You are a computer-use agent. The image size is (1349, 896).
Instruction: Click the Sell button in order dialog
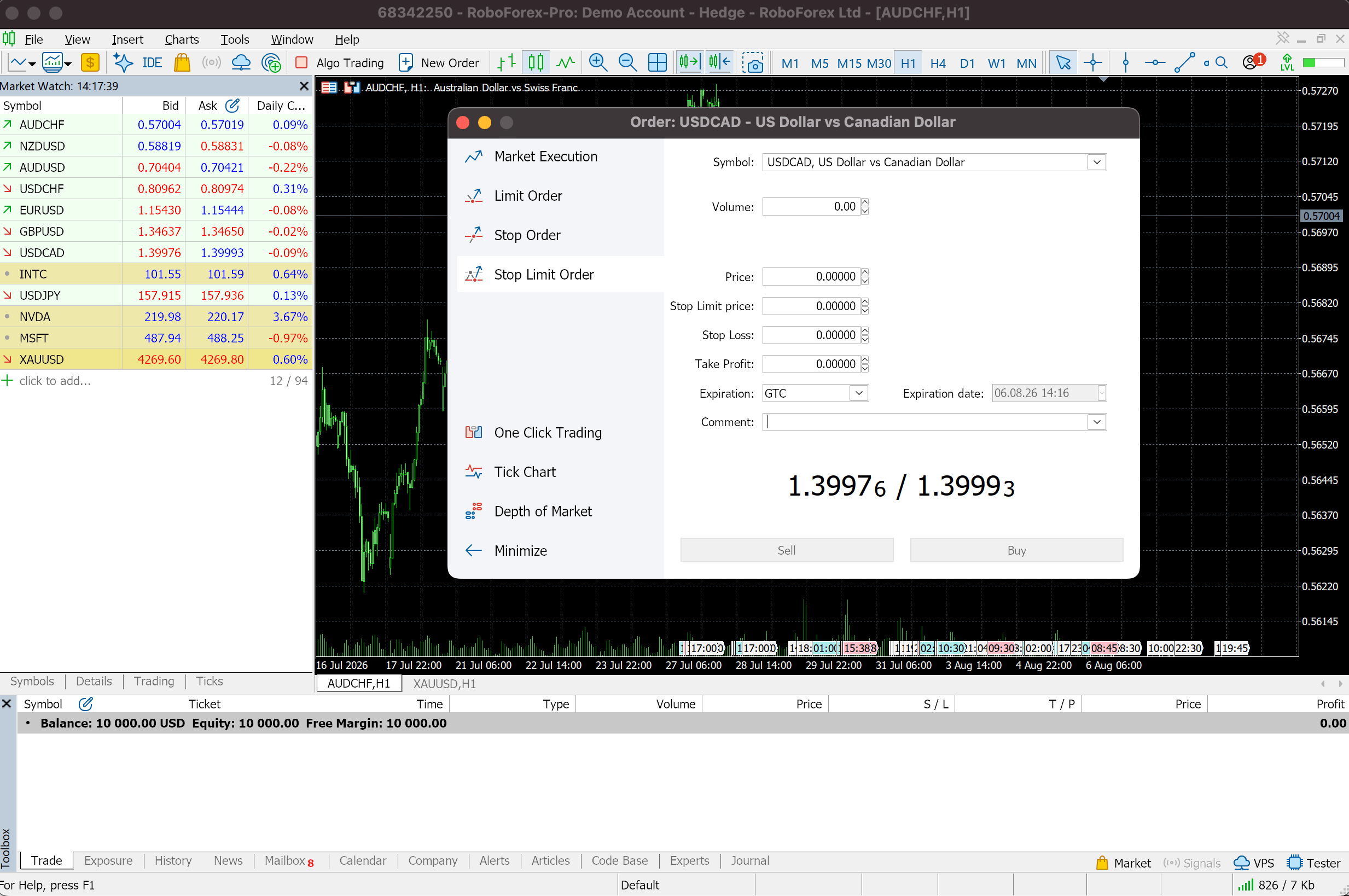point(786,550)
